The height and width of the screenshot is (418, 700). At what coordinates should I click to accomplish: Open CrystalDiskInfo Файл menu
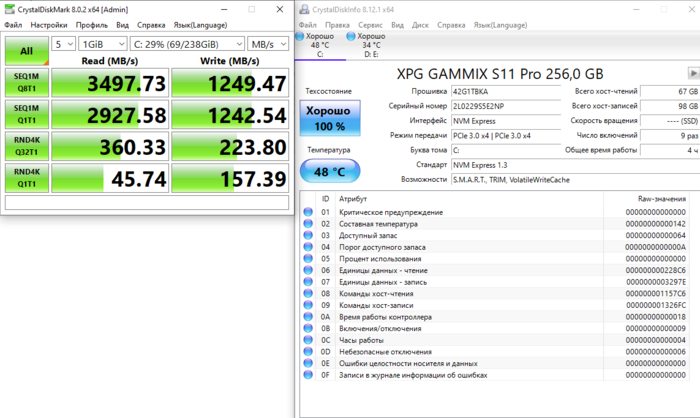click(x=308, y=25)
